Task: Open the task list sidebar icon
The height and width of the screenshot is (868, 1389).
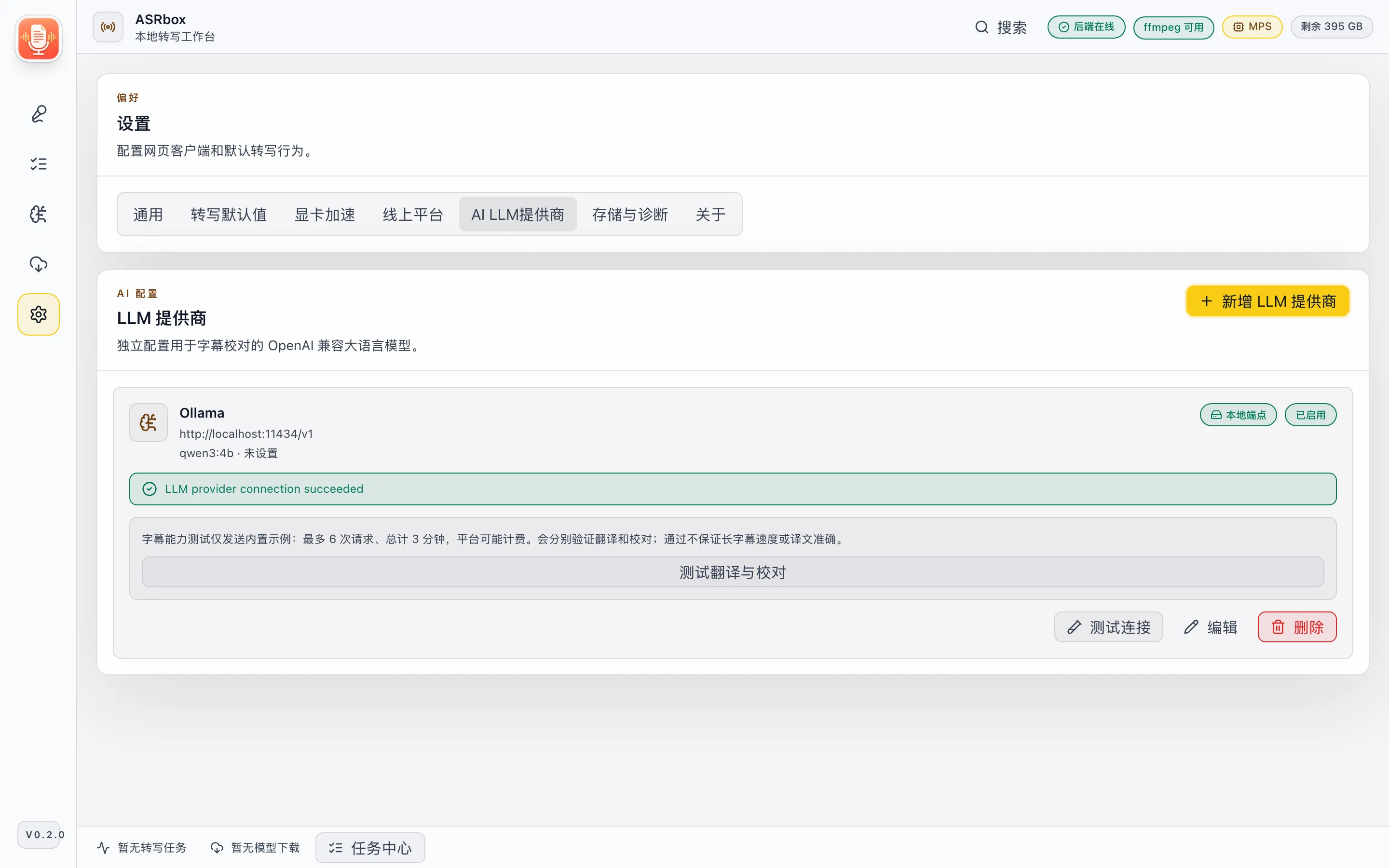Action: [39, 164]
